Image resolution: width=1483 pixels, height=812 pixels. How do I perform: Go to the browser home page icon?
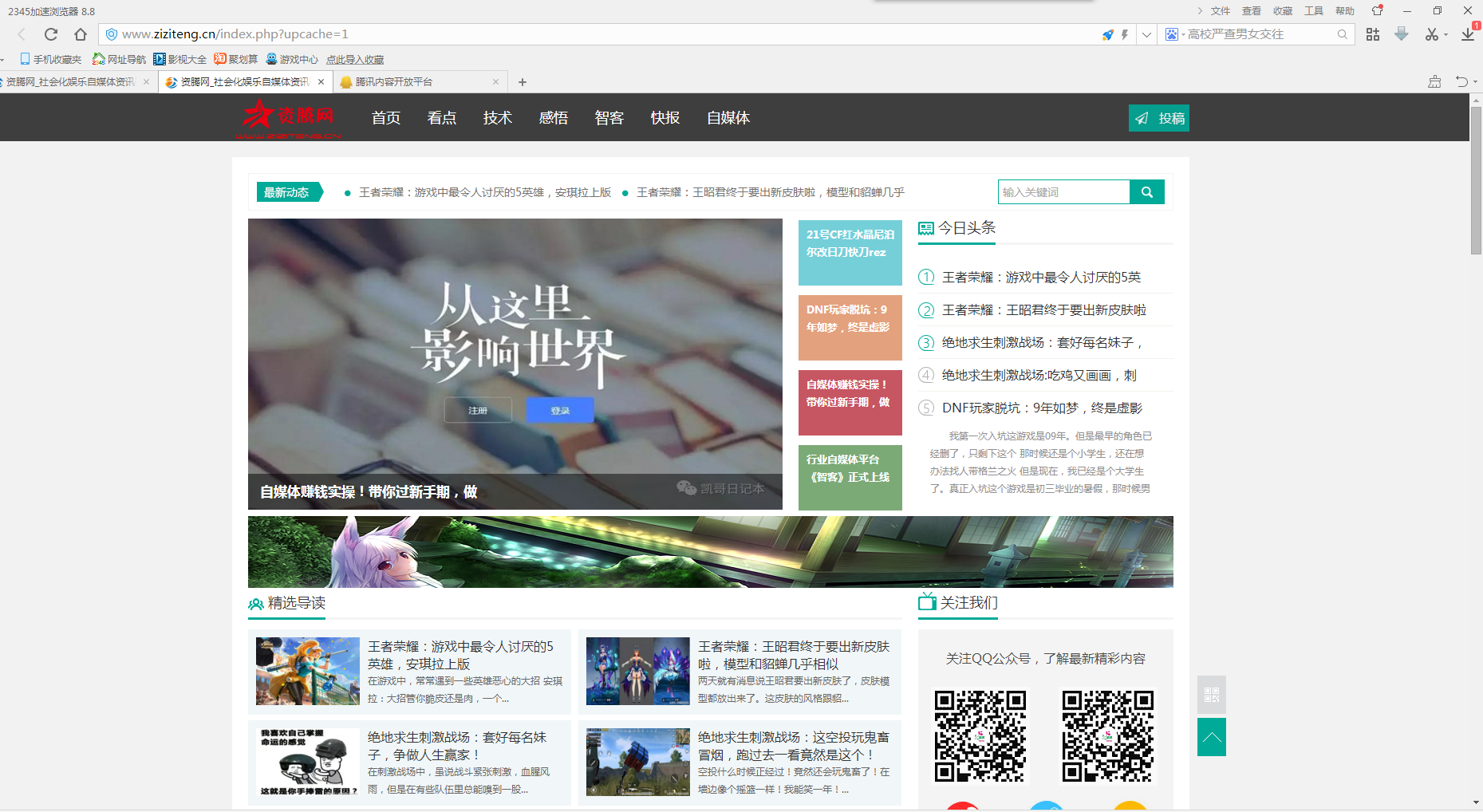pos(81,34)
